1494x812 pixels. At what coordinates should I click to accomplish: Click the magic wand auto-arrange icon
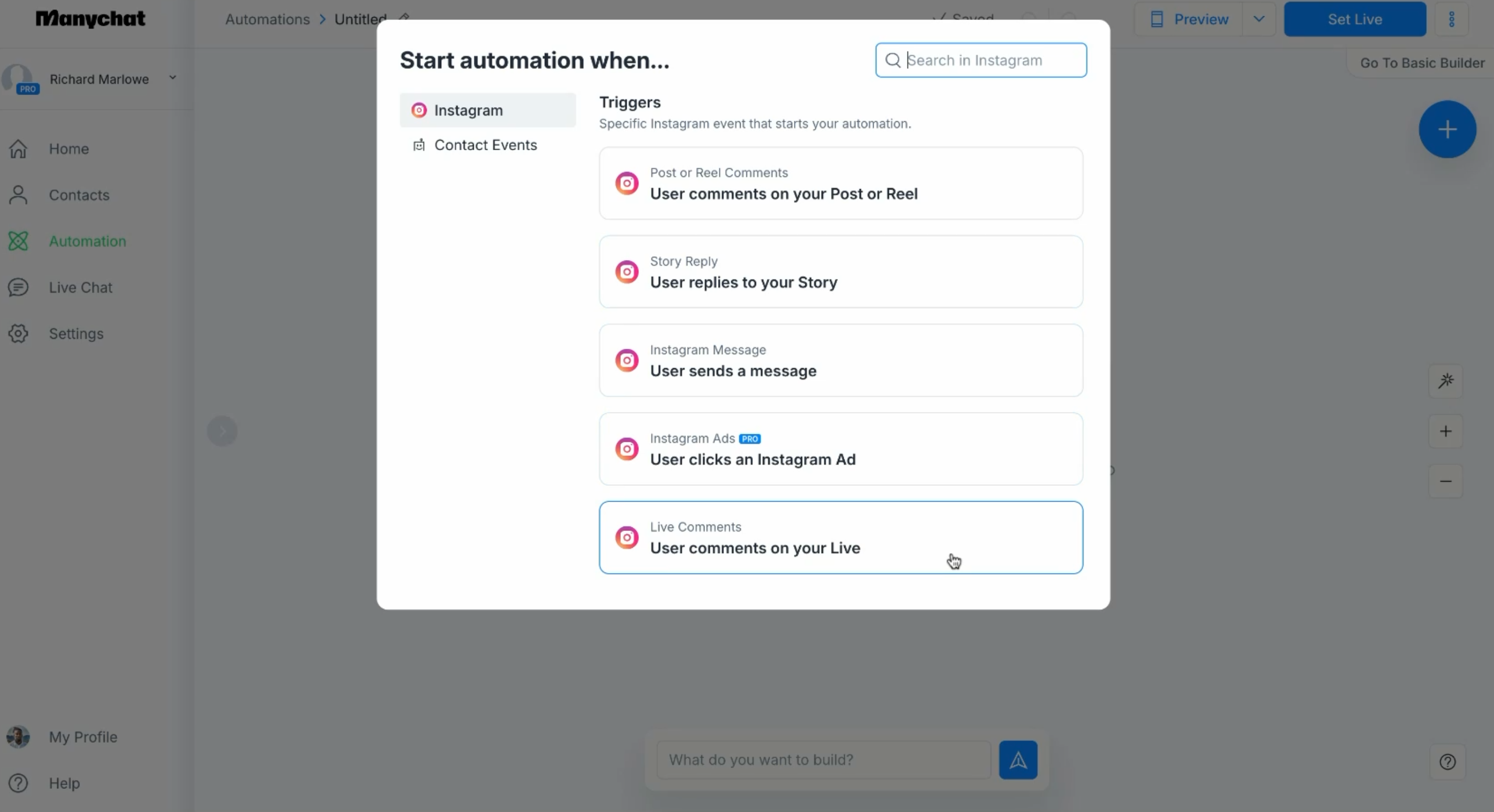tap(1445, 381)
